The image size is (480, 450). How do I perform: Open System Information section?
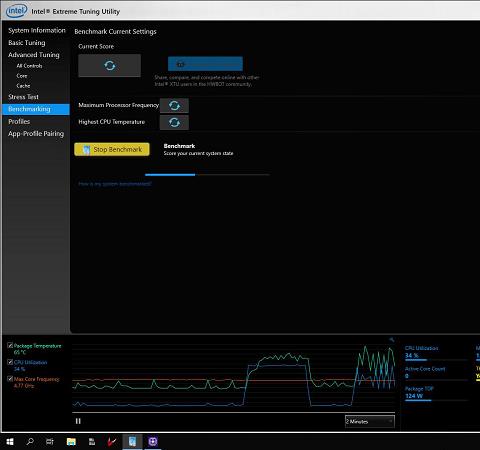(37, 30)
